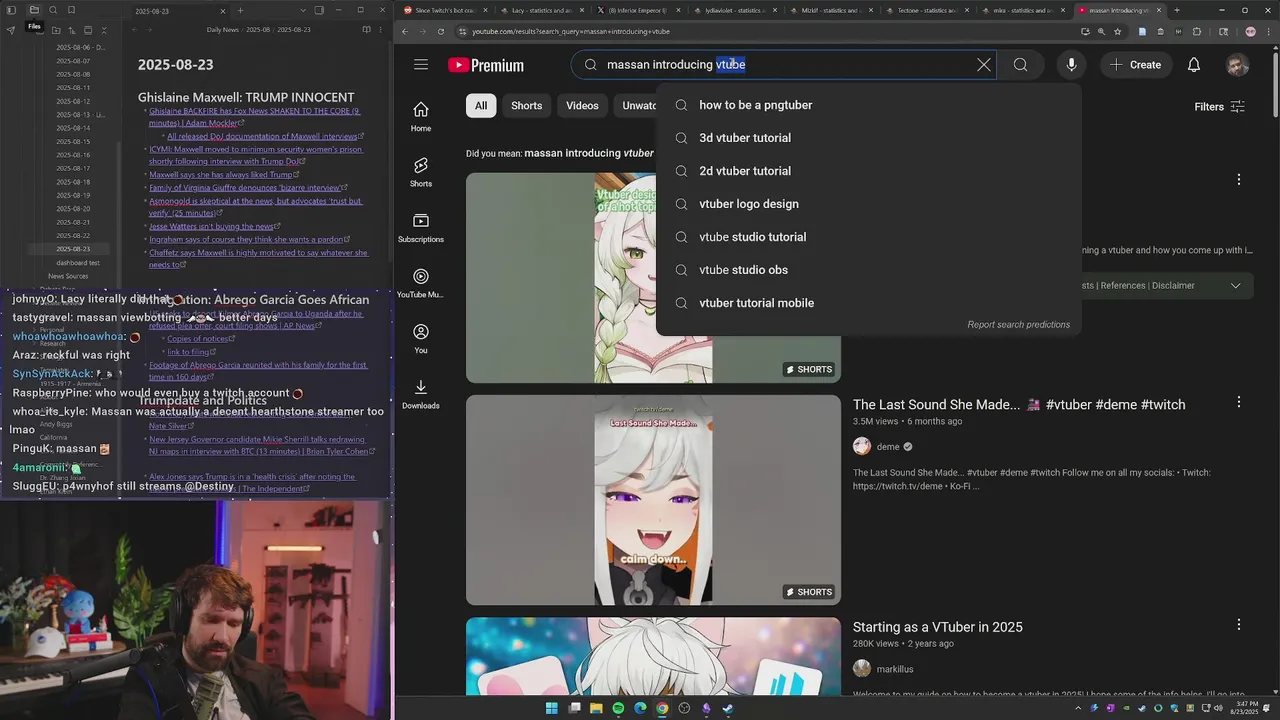Open Files view in Obsidian
Viewport: 1280px width, 720px height.
pos(34,10)
